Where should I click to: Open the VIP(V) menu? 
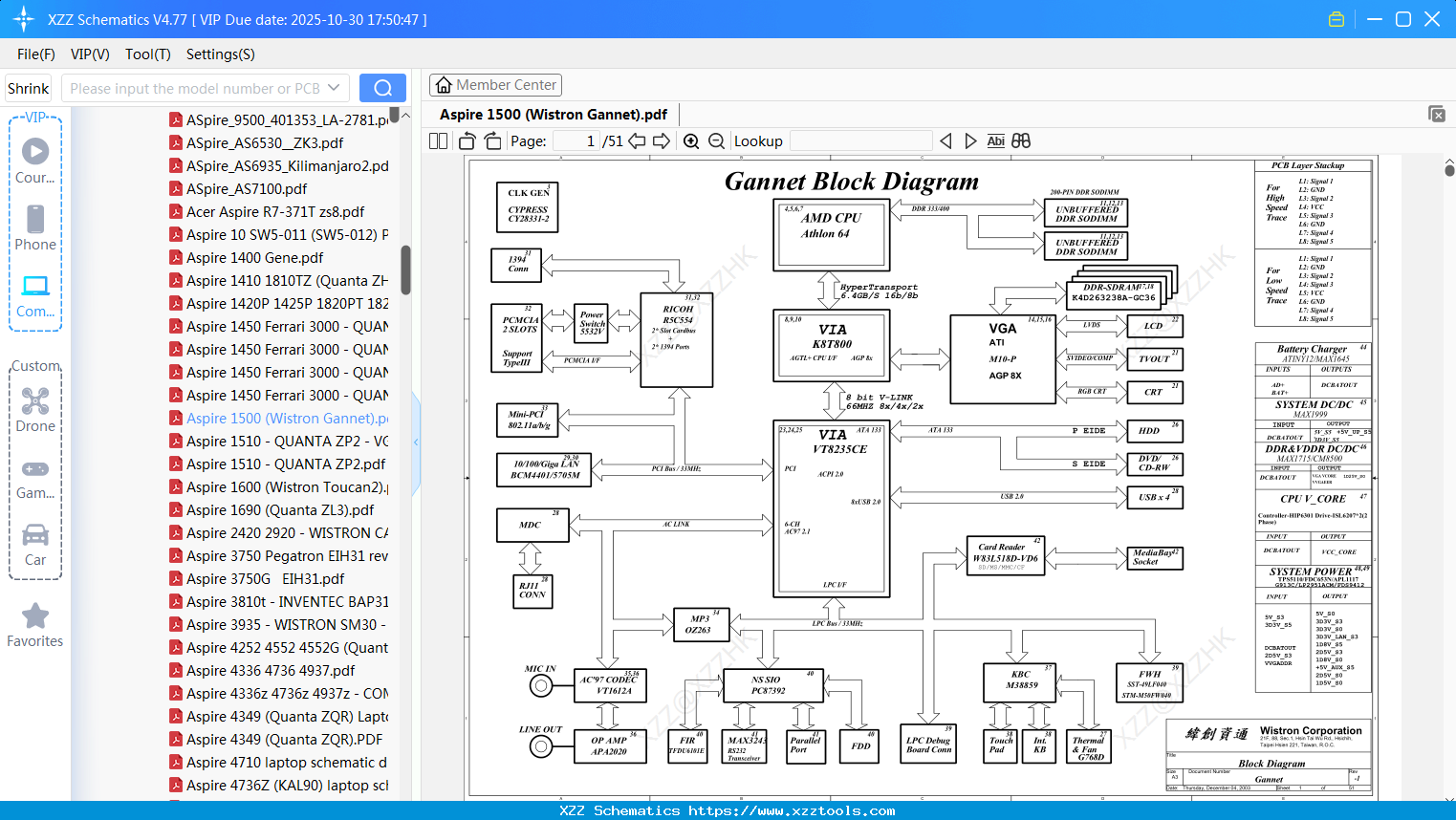pyautogui.click(x=90, y=54)
